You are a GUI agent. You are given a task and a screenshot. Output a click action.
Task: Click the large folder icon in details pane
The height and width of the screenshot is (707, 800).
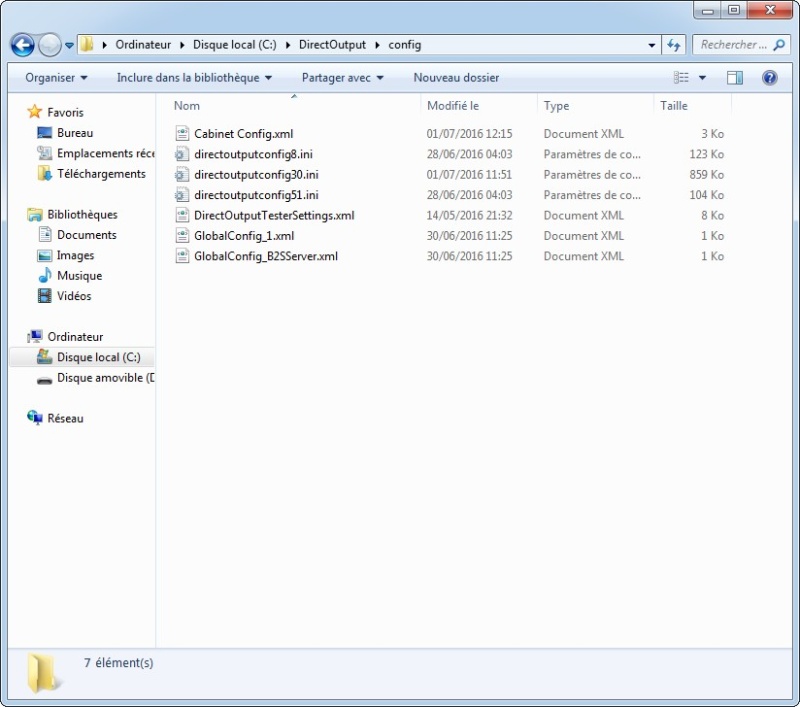43,673
